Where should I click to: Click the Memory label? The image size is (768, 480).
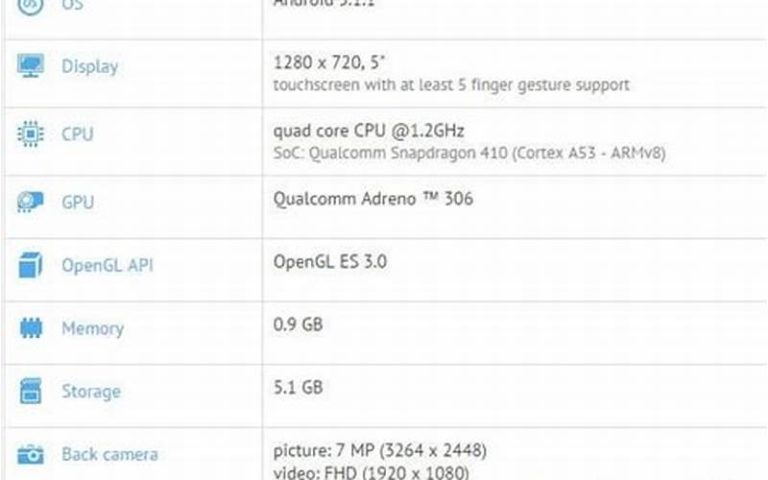[x=92, y=329]
